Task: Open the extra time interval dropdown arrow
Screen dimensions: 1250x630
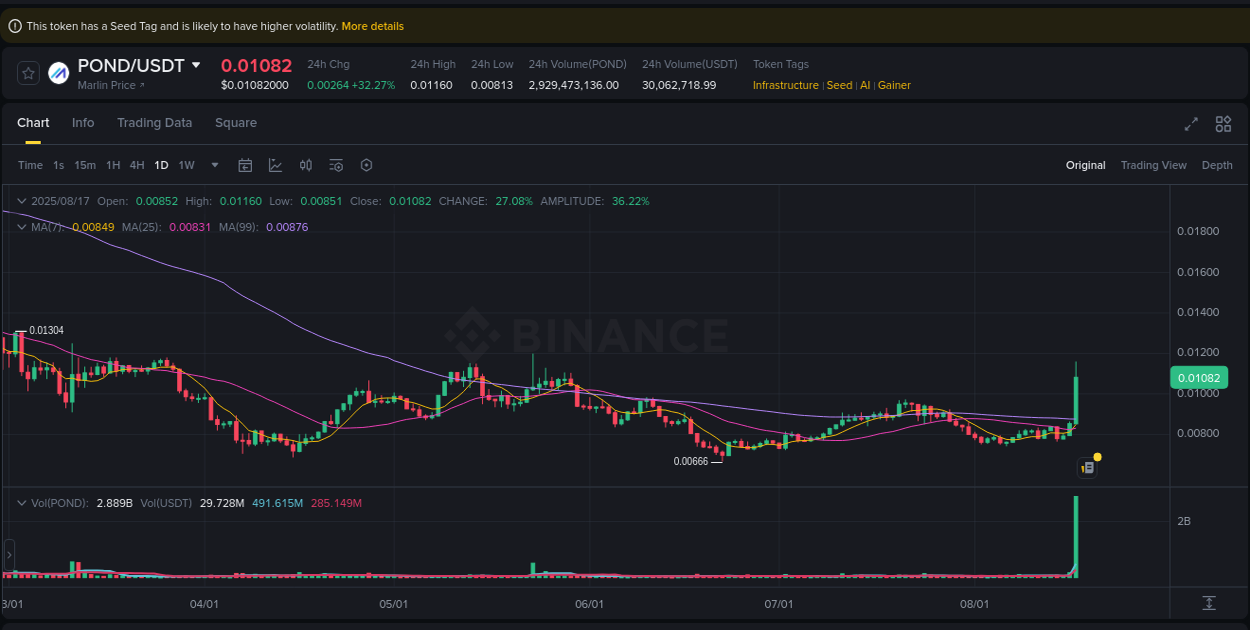Action: coord(213,165)
